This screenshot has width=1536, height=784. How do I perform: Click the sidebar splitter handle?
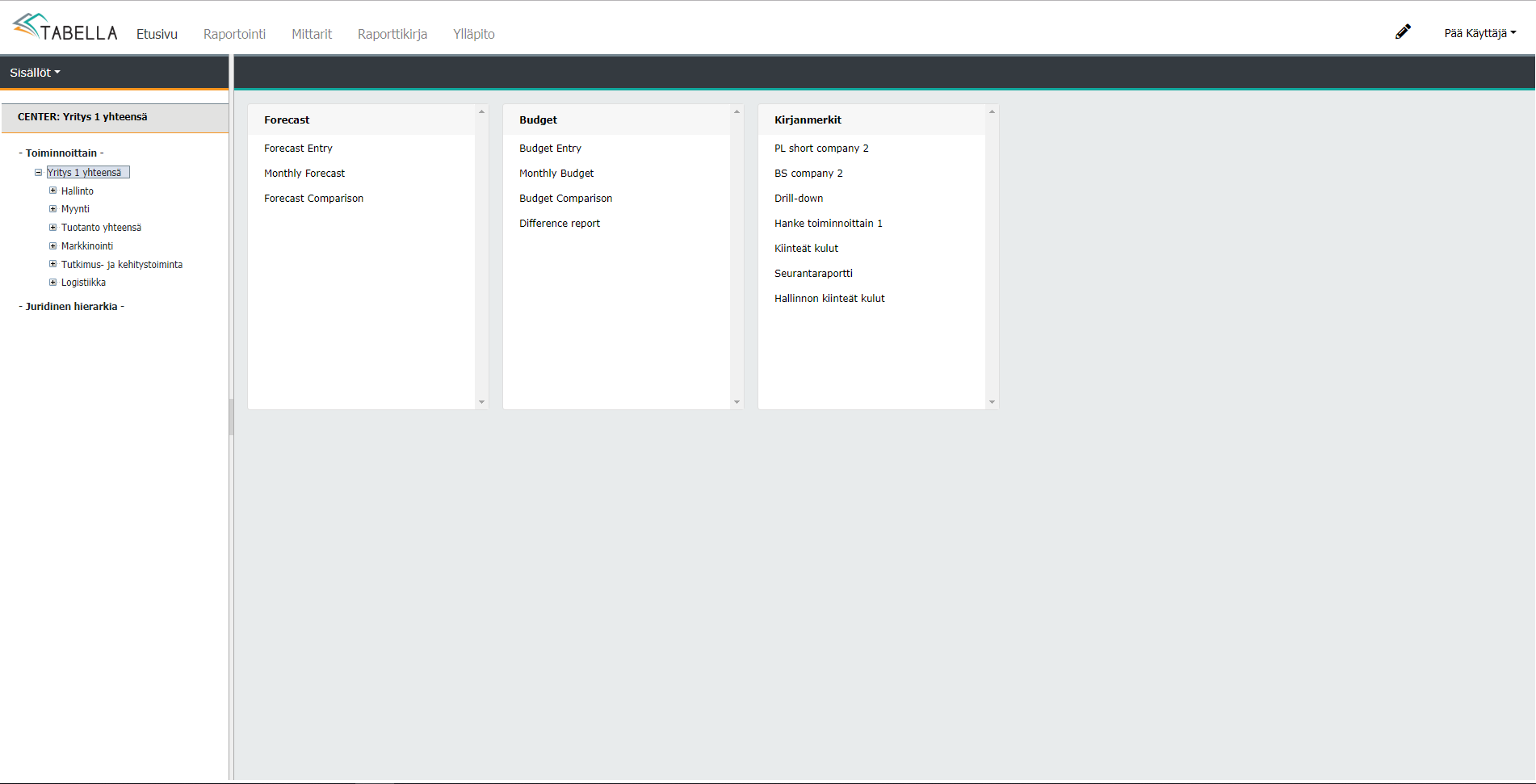tap(231, 417)
